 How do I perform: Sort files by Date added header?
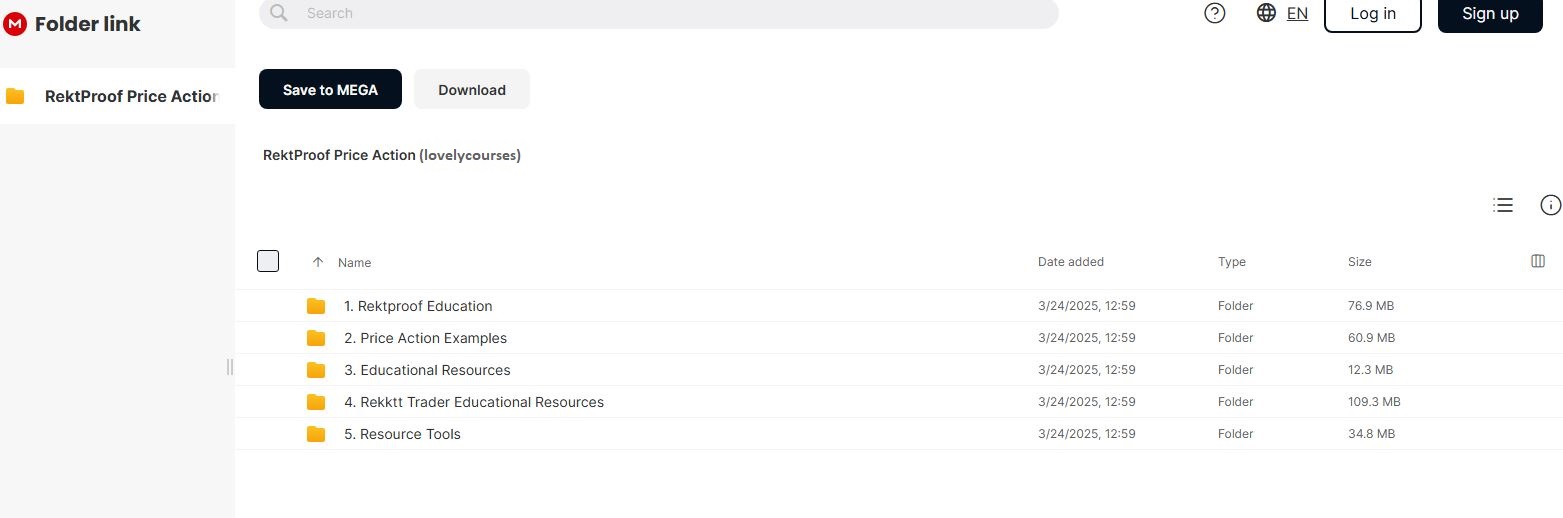1070,262
